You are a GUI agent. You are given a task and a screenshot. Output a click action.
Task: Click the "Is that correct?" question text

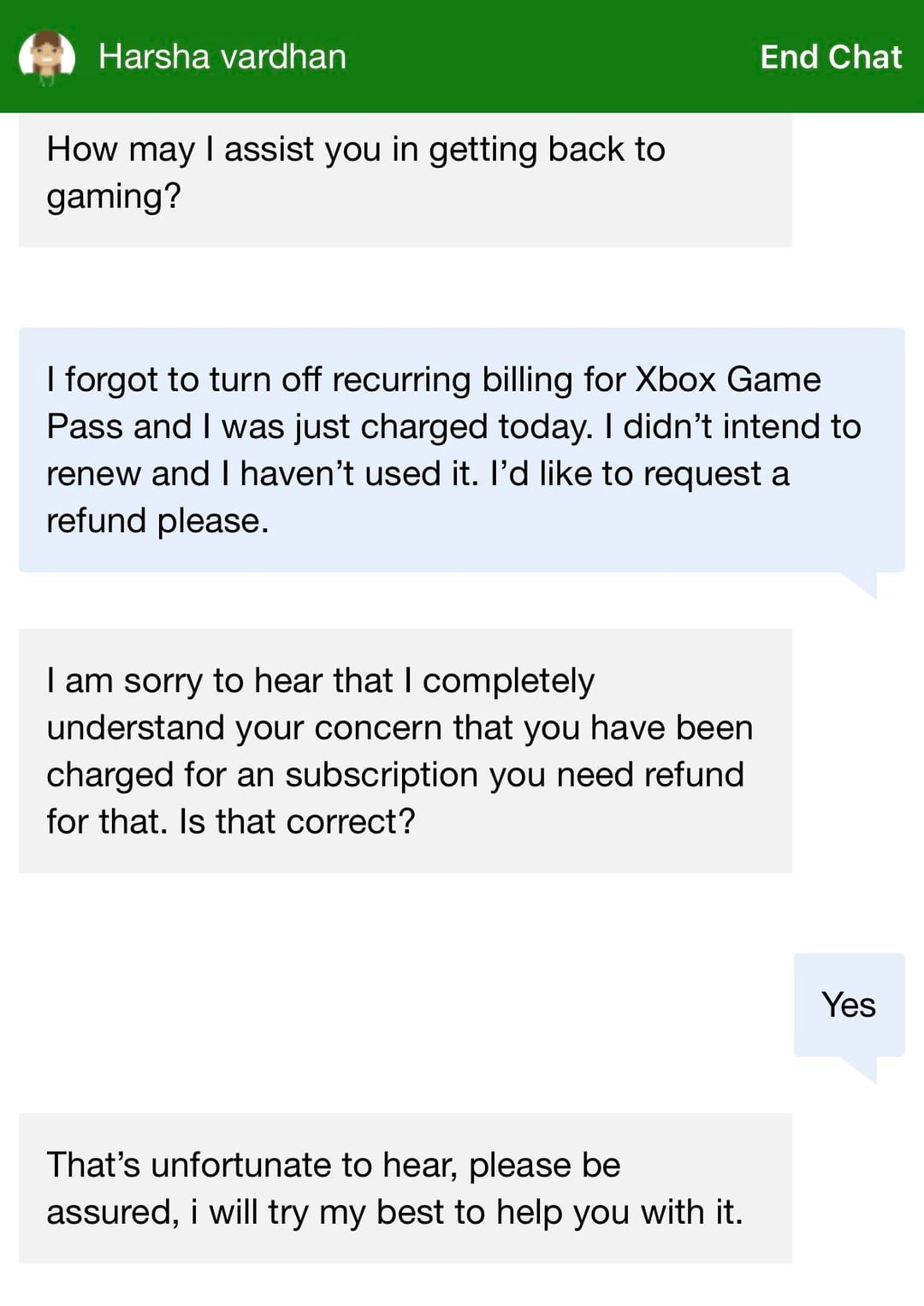[x=297, y=822]
